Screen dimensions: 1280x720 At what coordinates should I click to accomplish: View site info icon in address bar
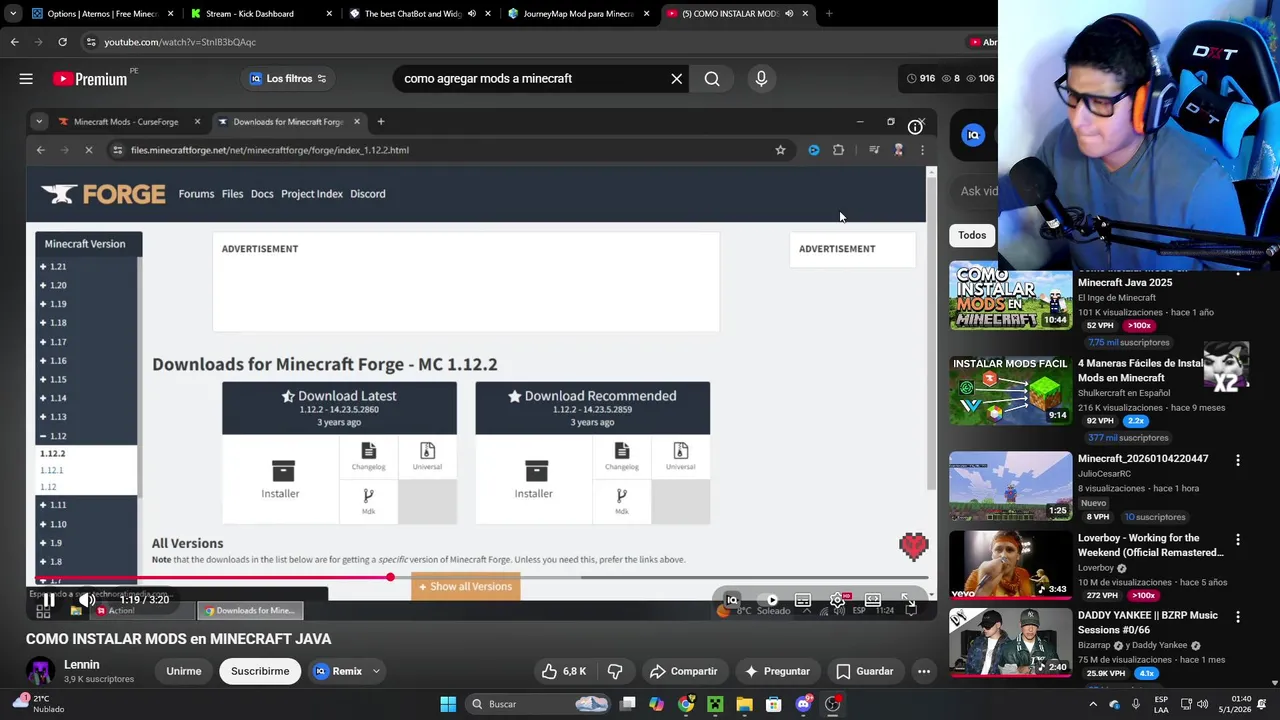(91, 42)
